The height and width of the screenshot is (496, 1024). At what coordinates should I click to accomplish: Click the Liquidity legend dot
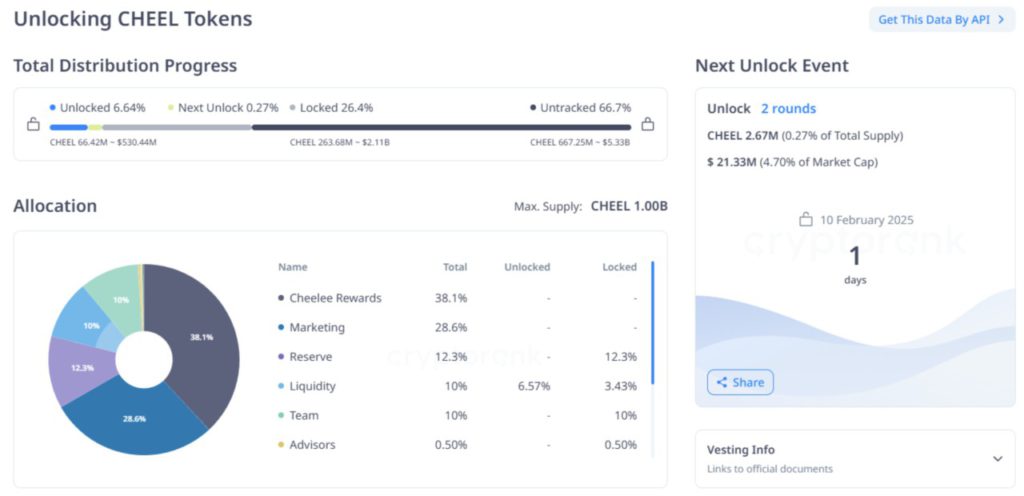(x=280, y=386)
